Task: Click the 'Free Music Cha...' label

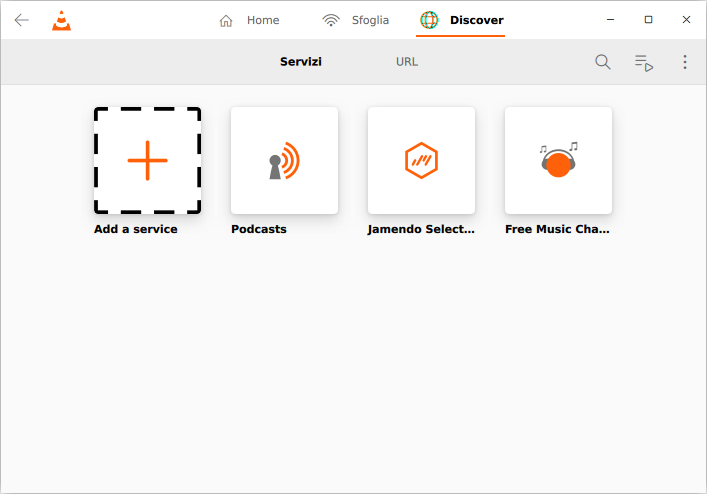Action: click(x=557, y=229)
